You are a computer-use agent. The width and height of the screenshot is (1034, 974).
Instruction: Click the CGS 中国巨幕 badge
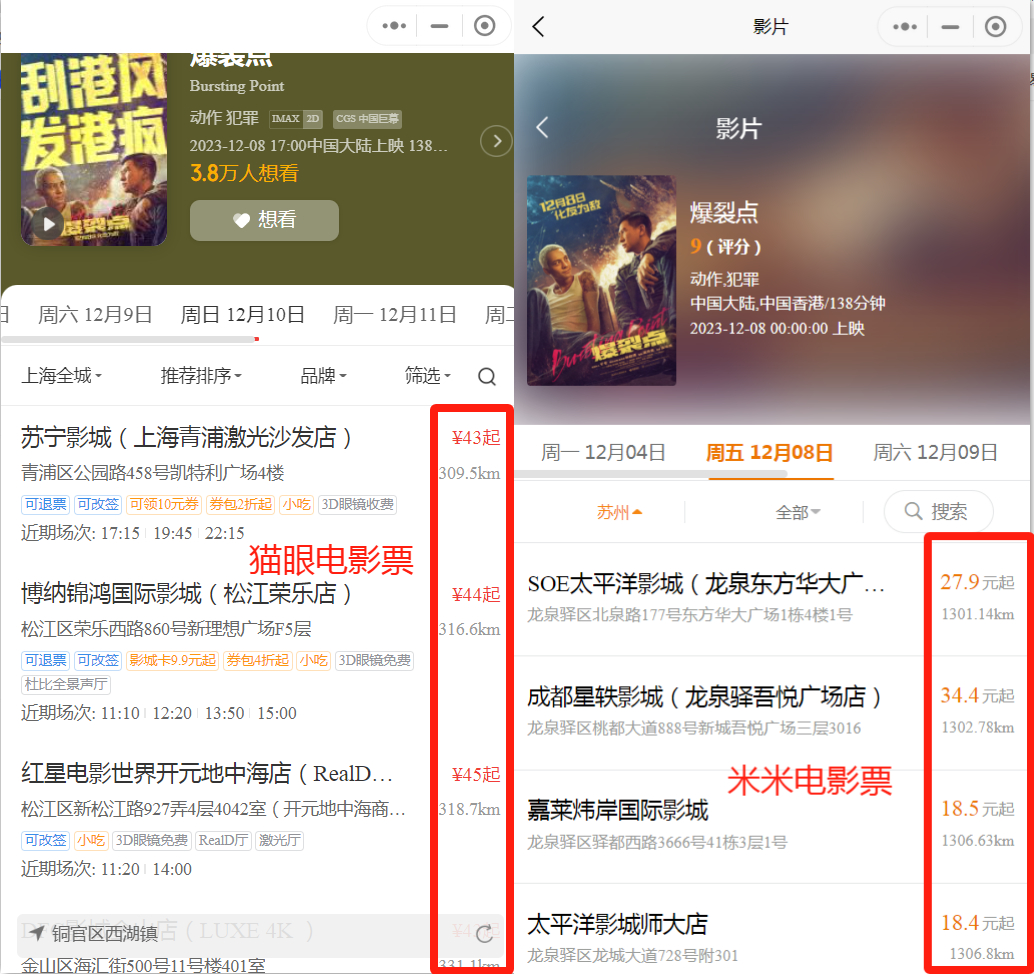pyautogui.click(x=367, y=119)
